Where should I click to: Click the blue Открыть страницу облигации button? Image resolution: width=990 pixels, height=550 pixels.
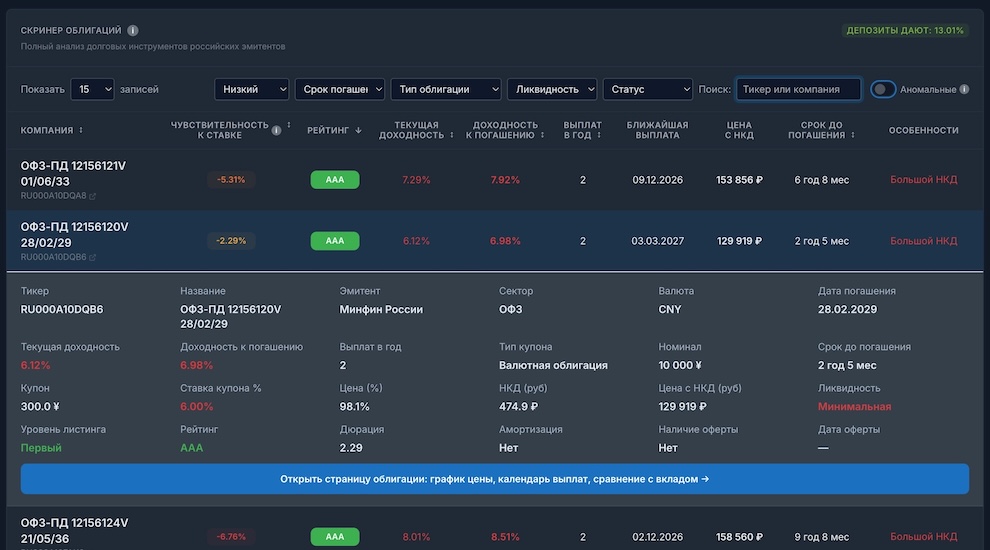(494, 479)
